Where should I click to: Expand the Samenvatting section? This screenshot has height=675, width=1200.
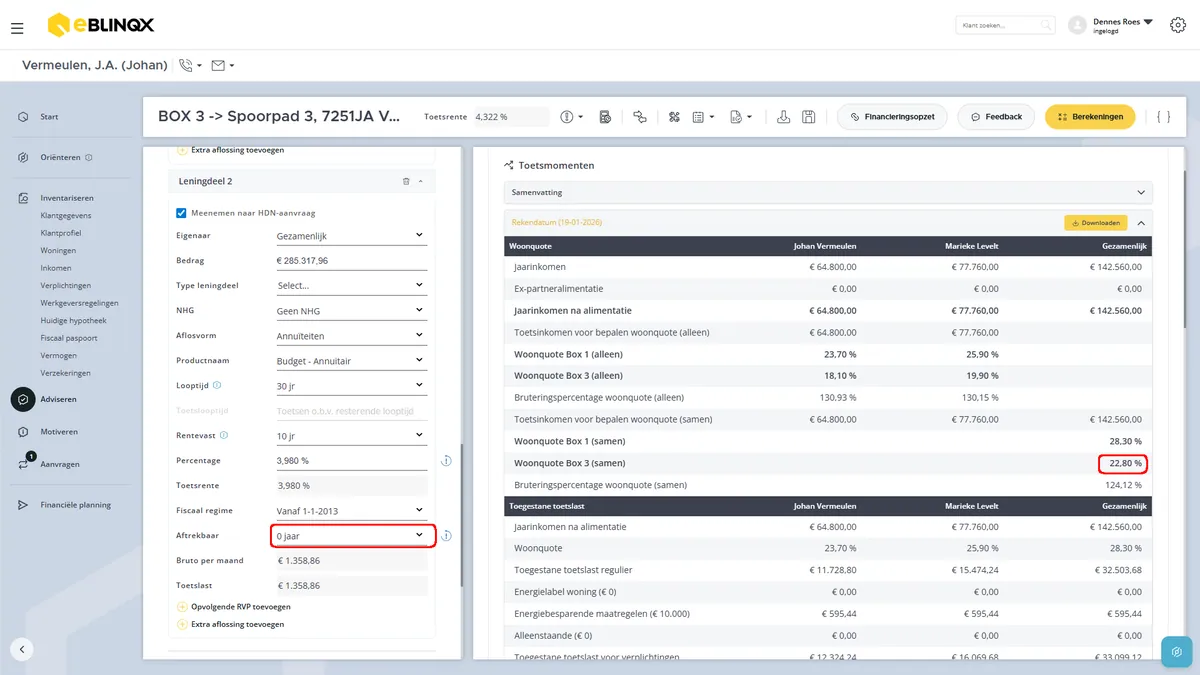pyautogui.click(x=828, y=192)
